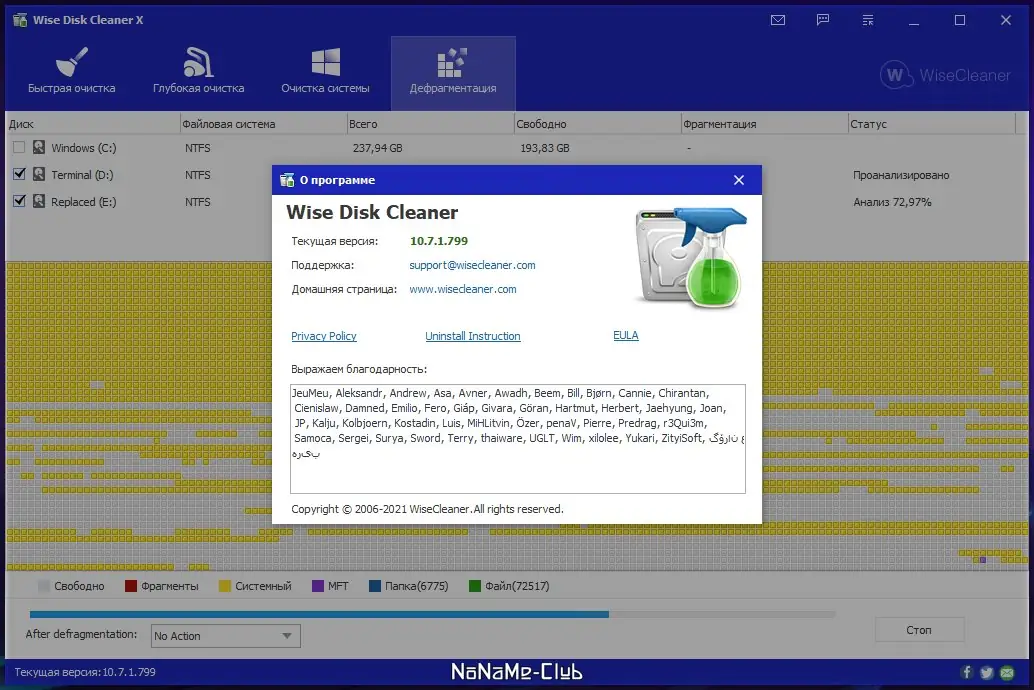1034x690 pixels.
Task: Click the 193,83 GB free space cell
Action: 545,148
